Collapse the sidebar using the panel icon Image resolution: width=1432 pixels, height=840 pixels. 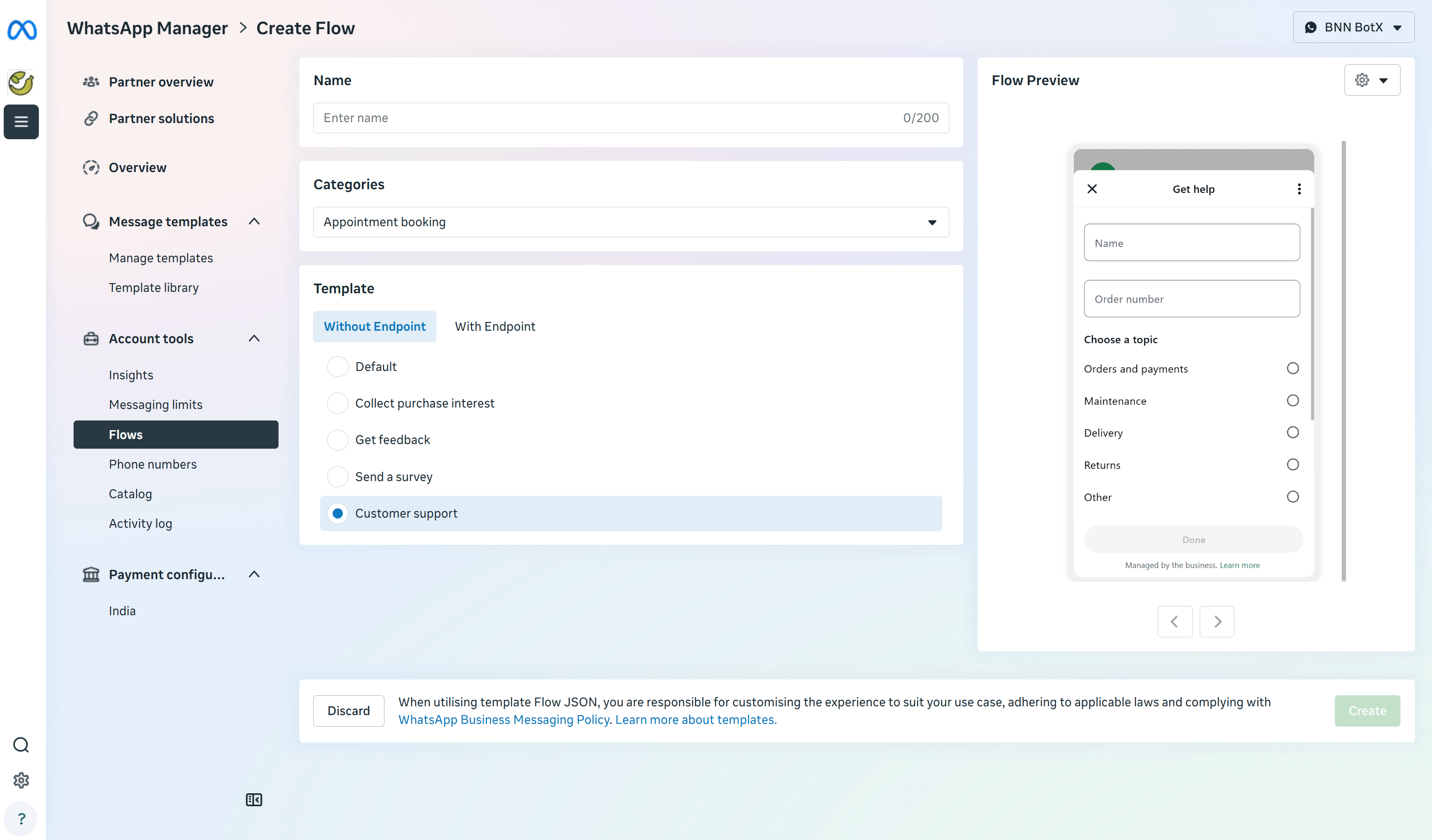tap(254, 800)
